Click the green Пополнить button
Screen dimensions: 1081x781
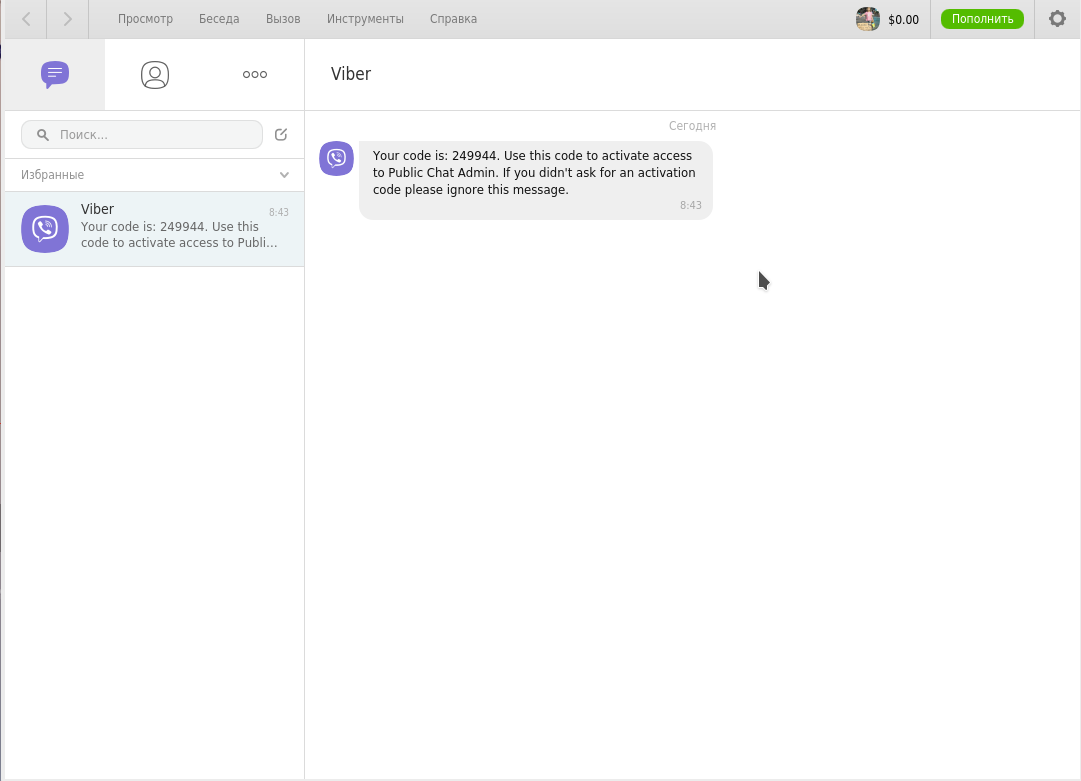[x=982, y=19]
